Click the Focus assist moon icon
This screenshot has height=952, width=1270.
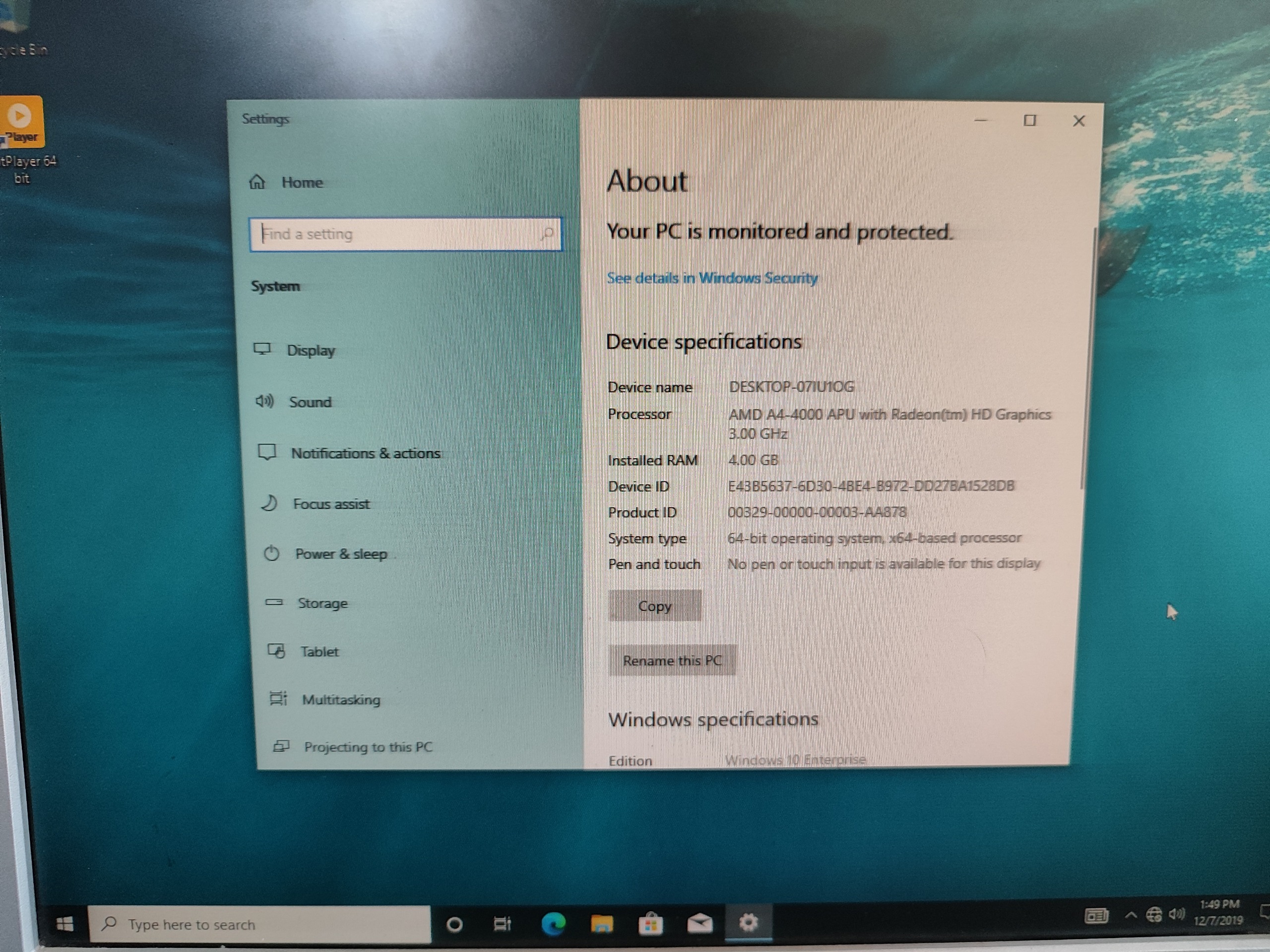coord(269,503)
